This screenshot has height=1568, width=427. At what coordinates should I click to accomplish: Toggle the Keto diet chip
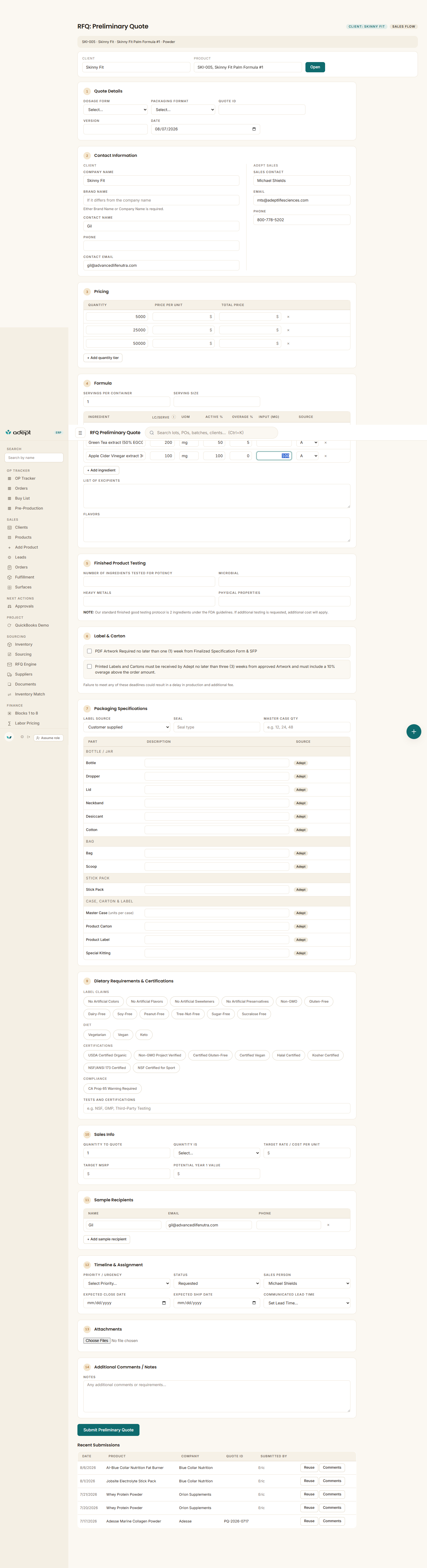(x=144, y=1035)
